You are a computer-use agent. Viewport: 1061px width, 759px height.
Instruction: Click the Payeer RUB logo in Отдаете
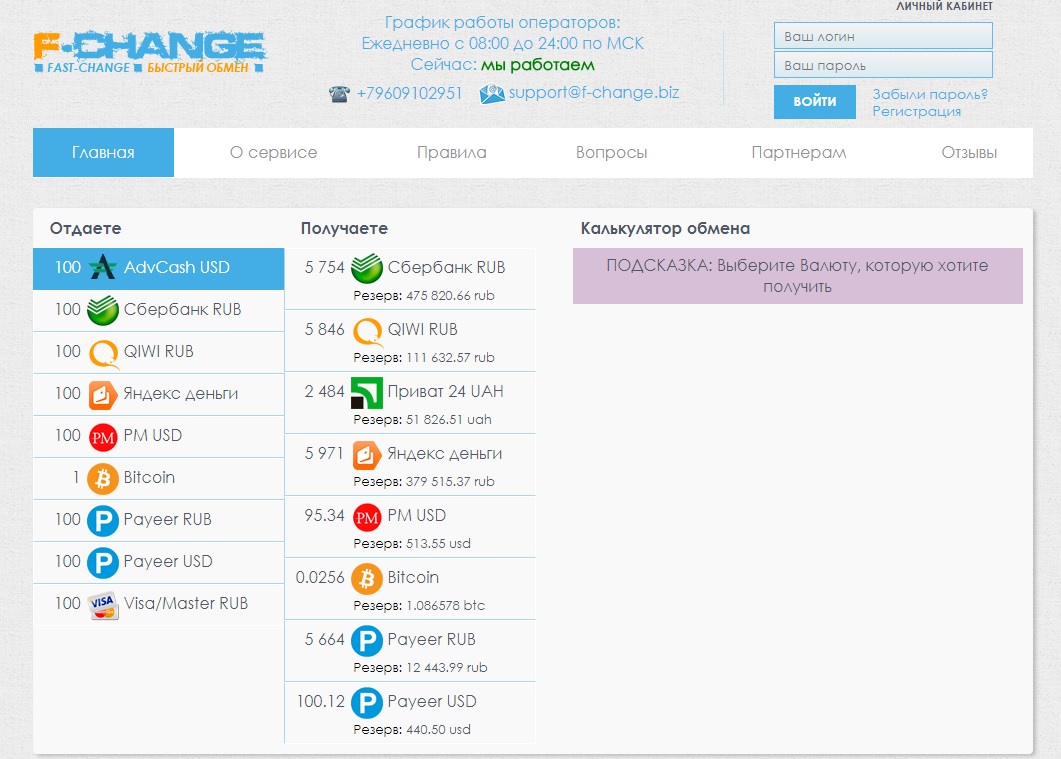coord(103,521)
